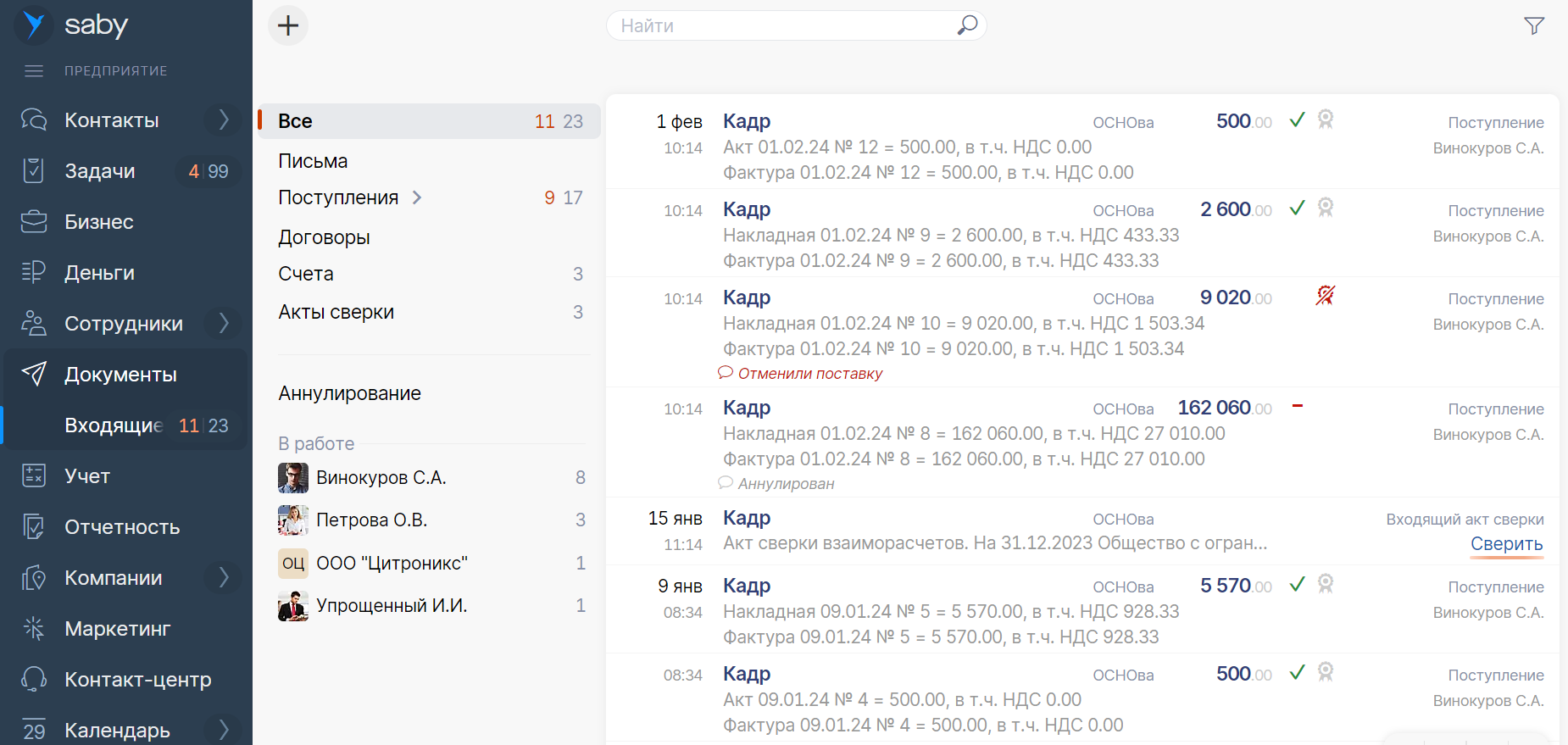Expand the Компании sidebar chevron
The width and height of the screenshot is (1568, 745).
(223, 578)
